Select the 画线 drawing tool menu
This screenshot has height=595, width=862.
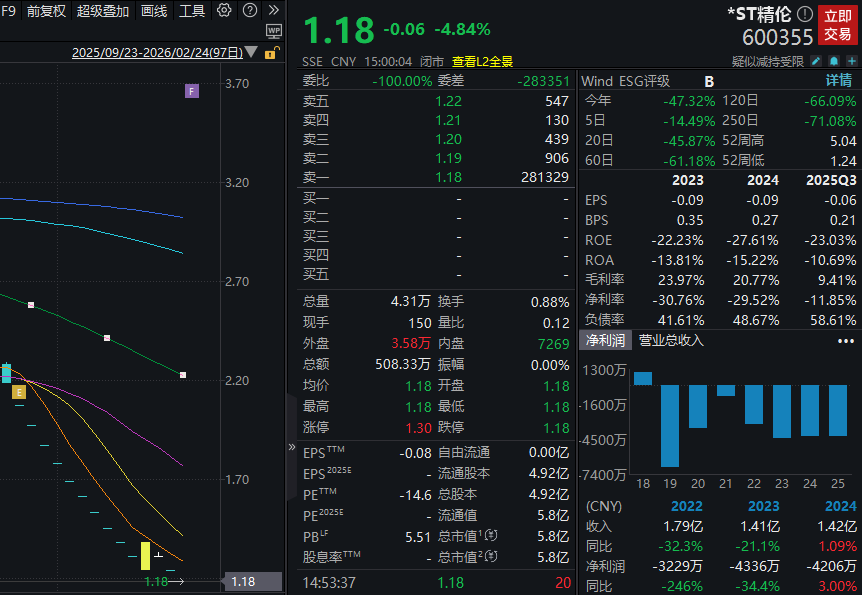point(154,11)
